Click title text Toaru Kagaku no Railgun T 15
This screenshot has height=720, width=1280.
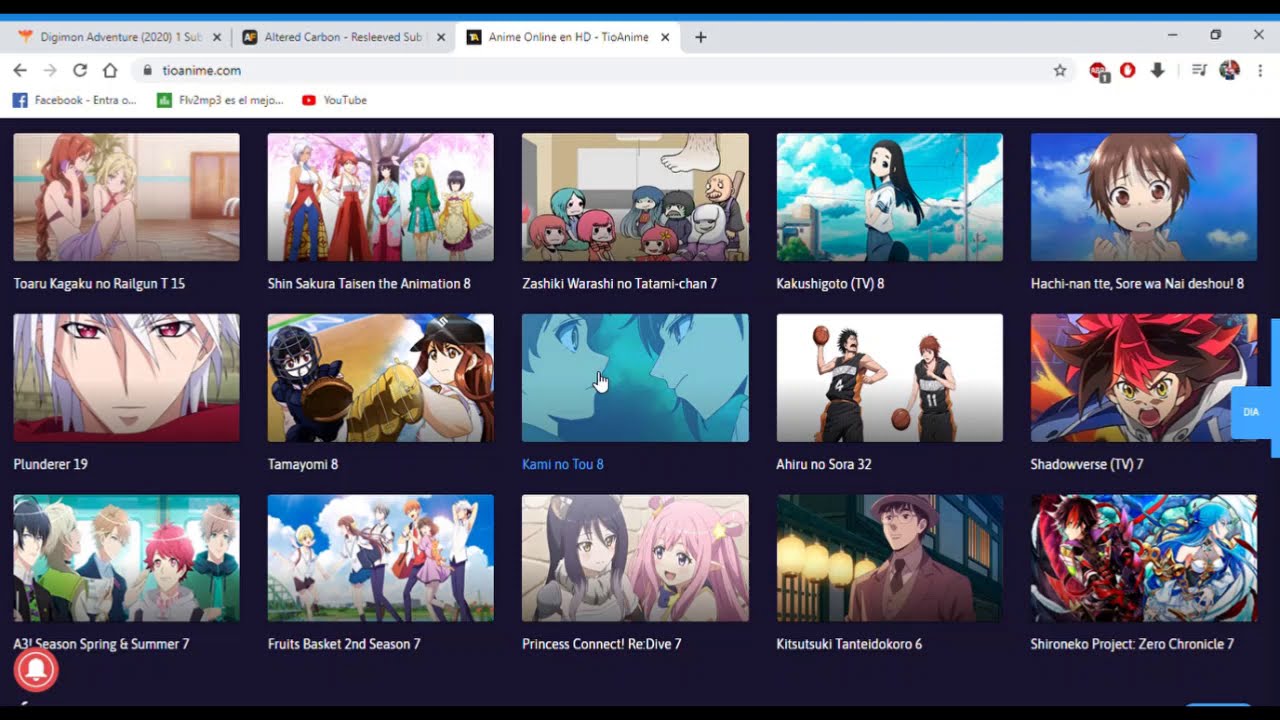[x=99, y=284]
